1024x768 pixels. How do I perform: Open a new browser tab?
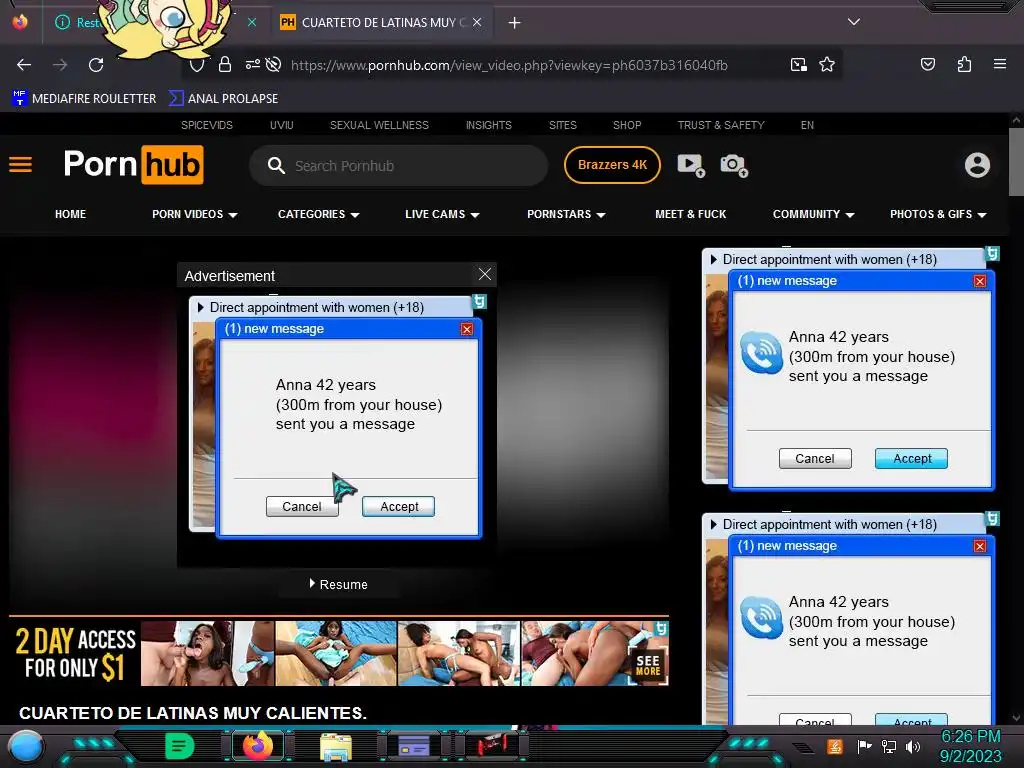[515, 23]
